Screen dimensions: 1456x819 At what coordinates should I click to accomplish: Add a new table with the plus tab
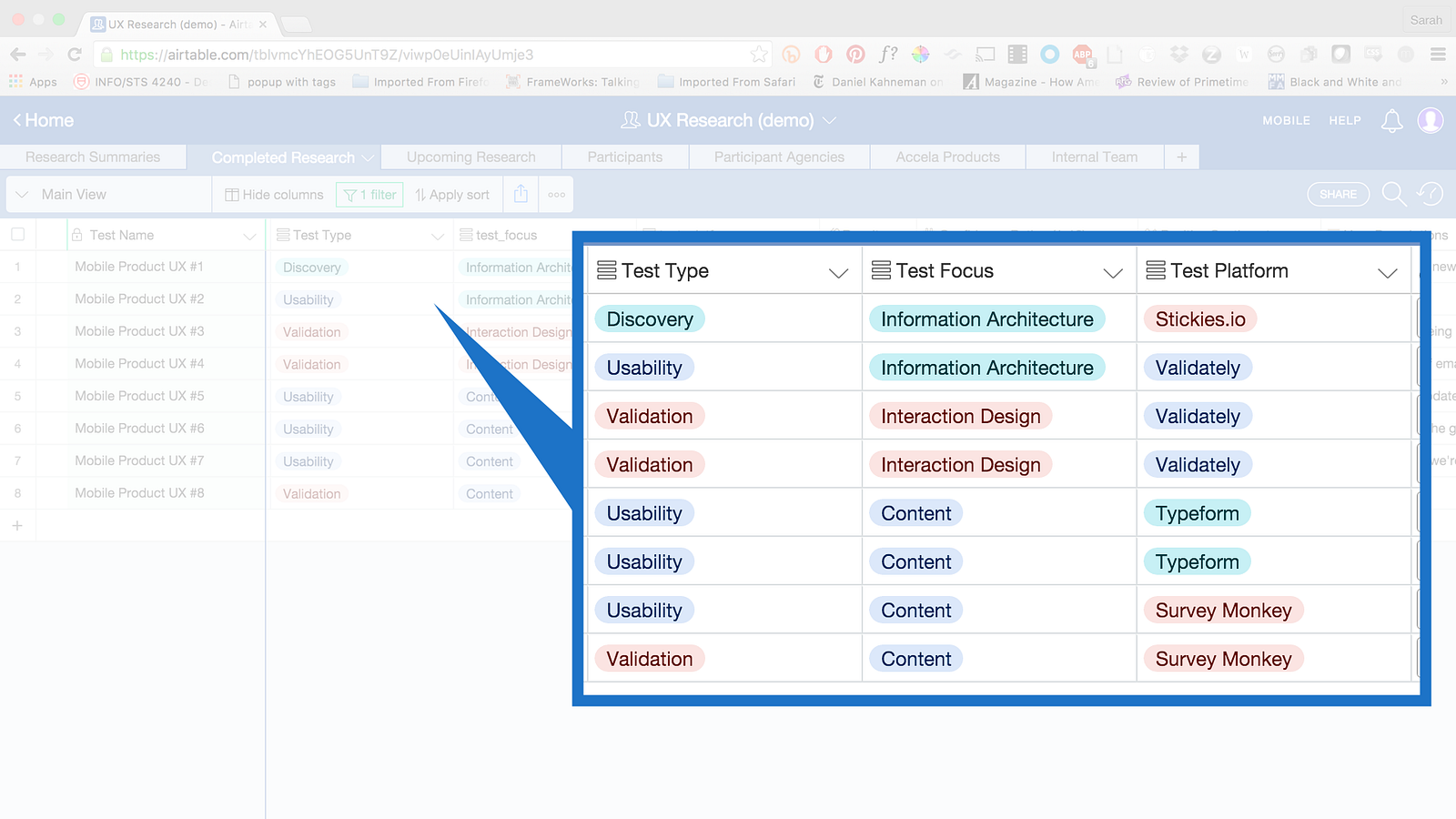point(1181,157)
